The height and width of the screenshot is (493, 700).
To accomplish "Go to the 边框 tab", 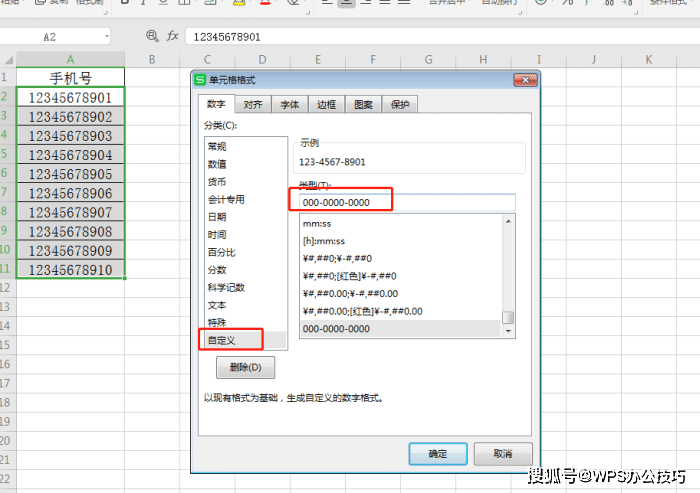I will [326, 104].
